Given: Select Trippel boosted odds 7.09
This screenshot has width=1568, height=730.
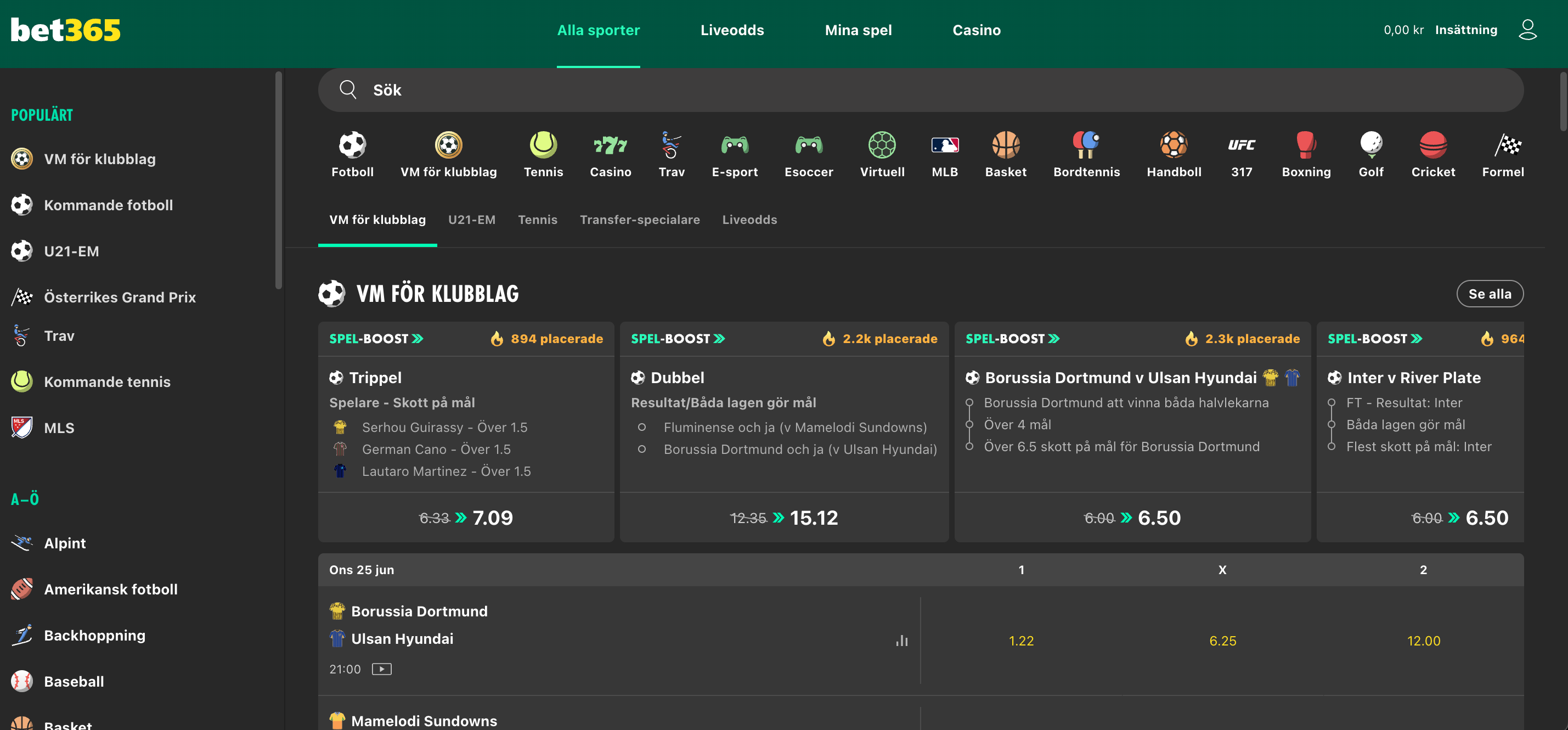Looking at the screenshot, I should tap(466, 518).
